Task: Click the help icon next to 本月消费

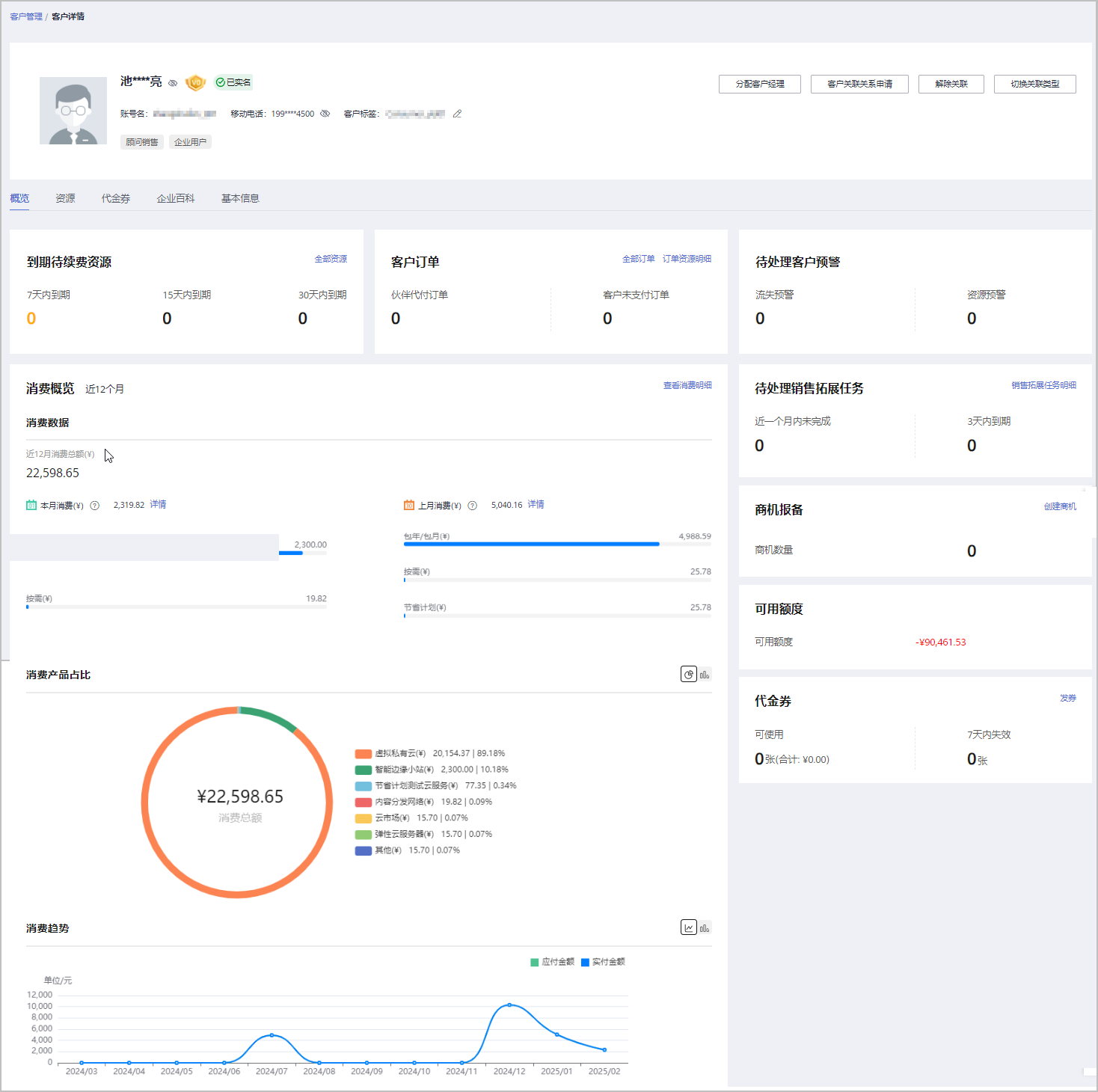Action: point(95,506)
